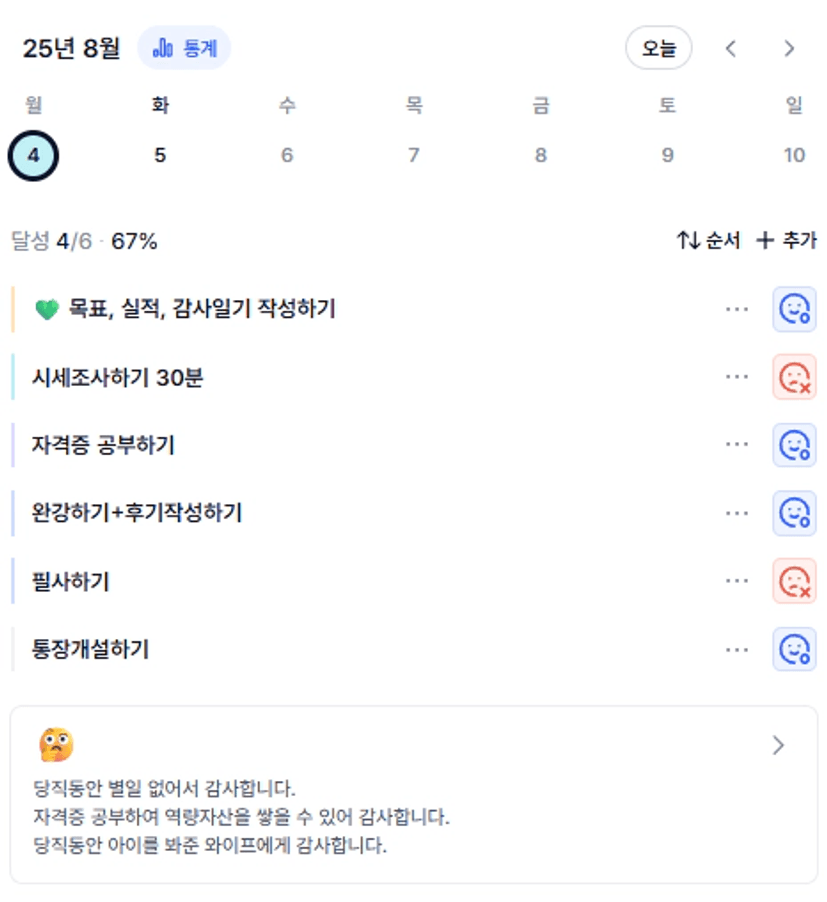The width and height of the screenshot is (827, 902).
Task: Click the 오늘 today button
Action: [658, 48]
